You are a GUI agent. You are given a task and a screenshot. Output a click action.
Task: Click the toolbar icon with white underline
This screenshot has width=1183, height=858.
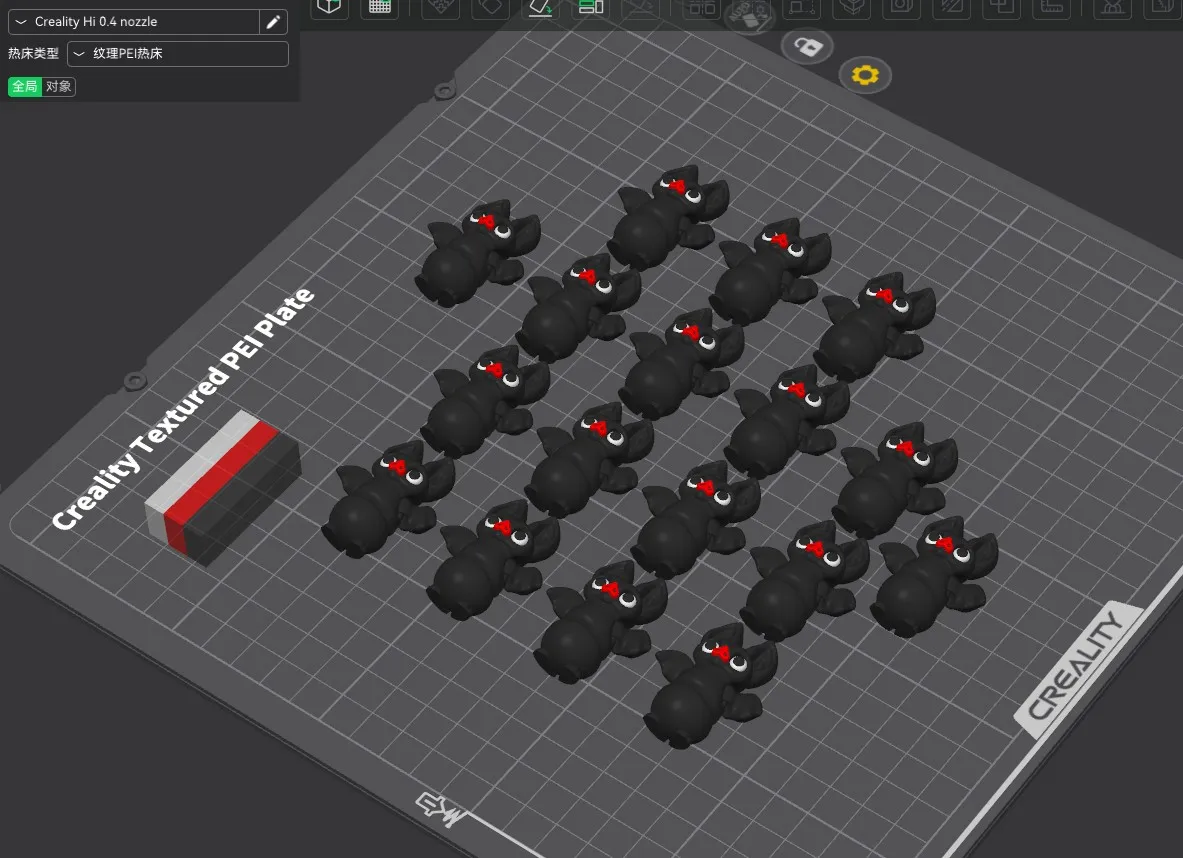(540, 8)
